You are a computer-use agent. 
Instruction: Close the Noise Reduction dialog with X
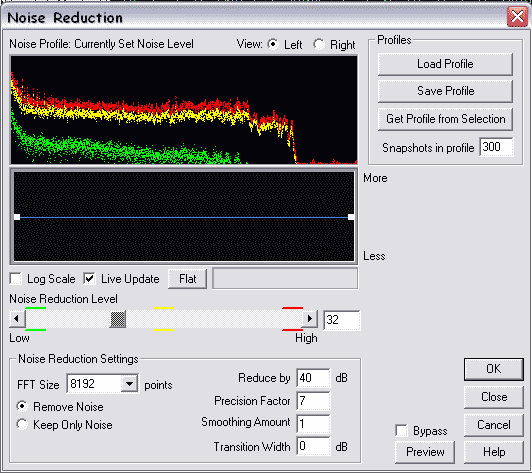[x=517, y=16]
